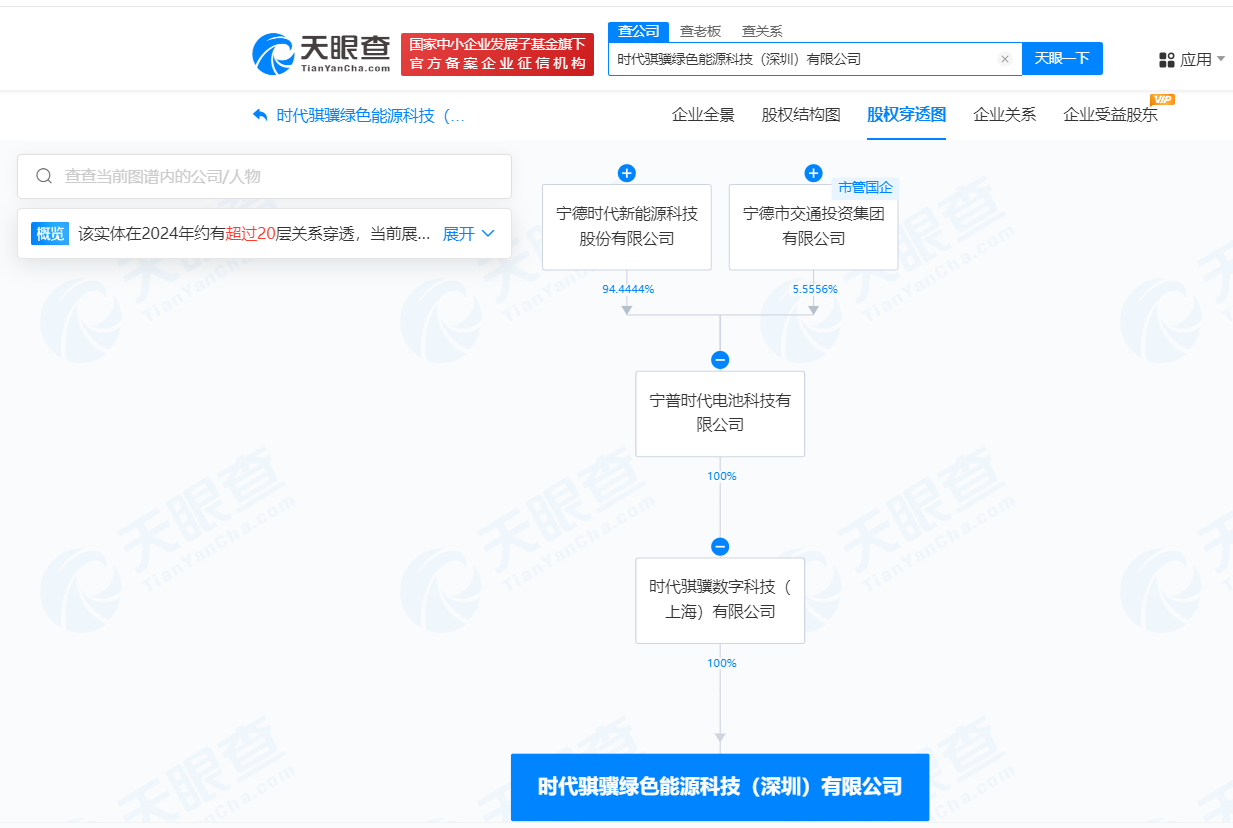Open the 时代骐骥绿色能源科技 breadcrumb link

[360, 115]
